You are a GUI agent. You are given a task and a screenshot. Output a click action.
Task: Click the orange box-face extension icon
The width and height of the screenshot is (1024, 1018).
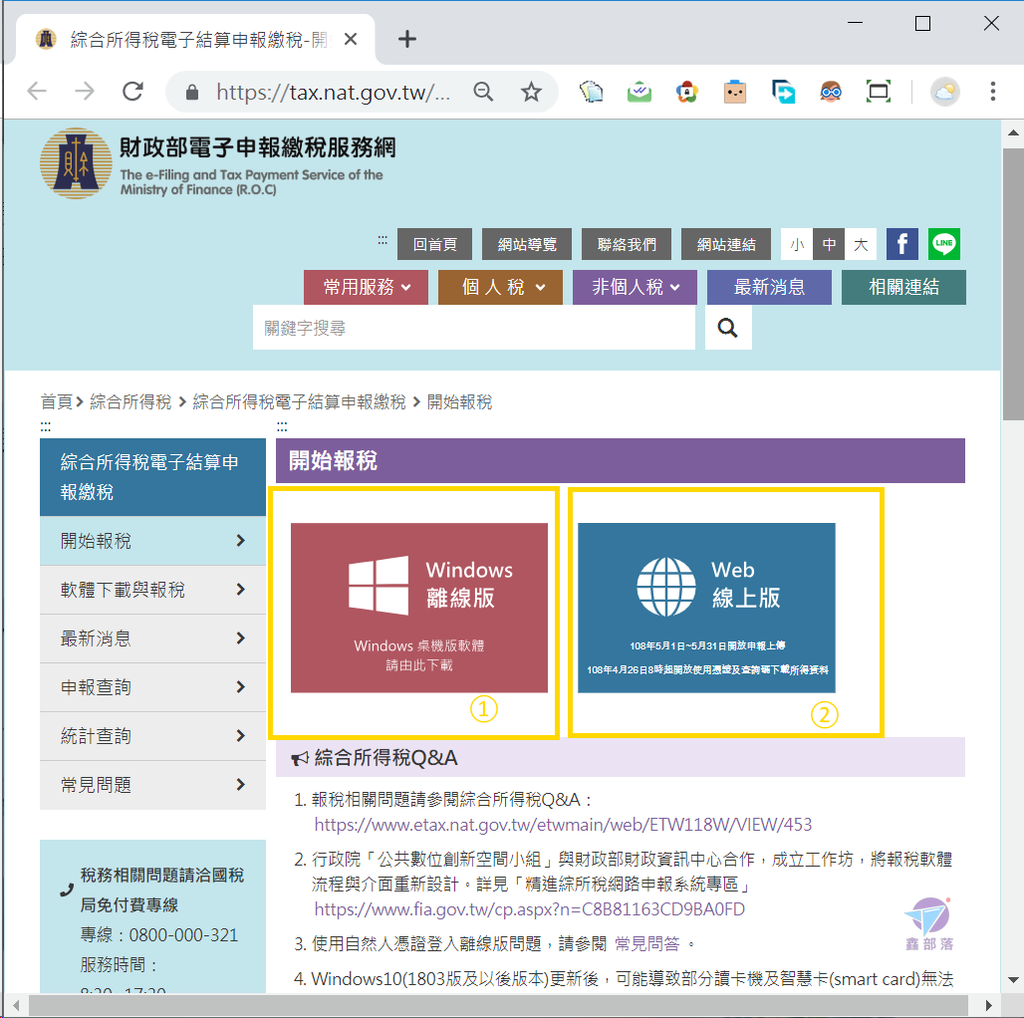[735, 92]
